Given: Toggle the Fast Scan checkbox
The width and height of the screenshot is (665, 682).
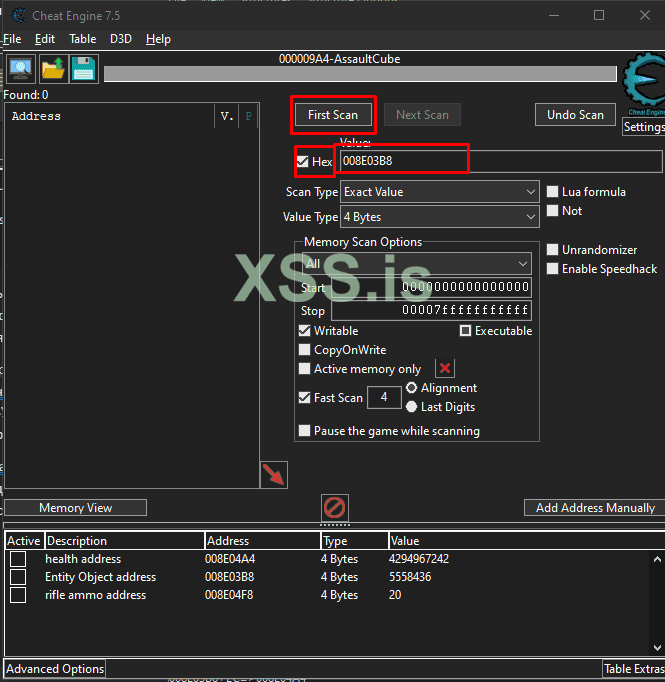Looking at the screenshot, I should pyautogui.click(x=304, y=397).
